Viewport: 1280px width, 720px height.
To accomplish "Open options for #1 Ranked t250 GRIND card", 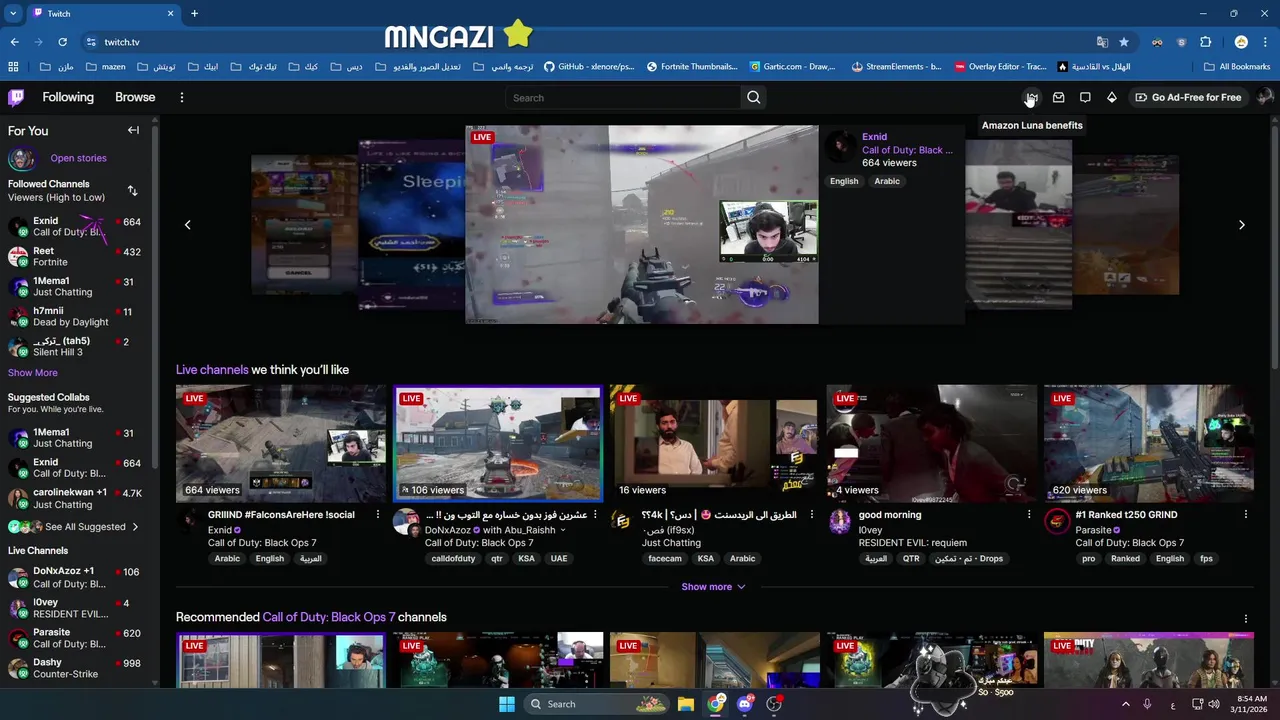I will coord(1246,514).
